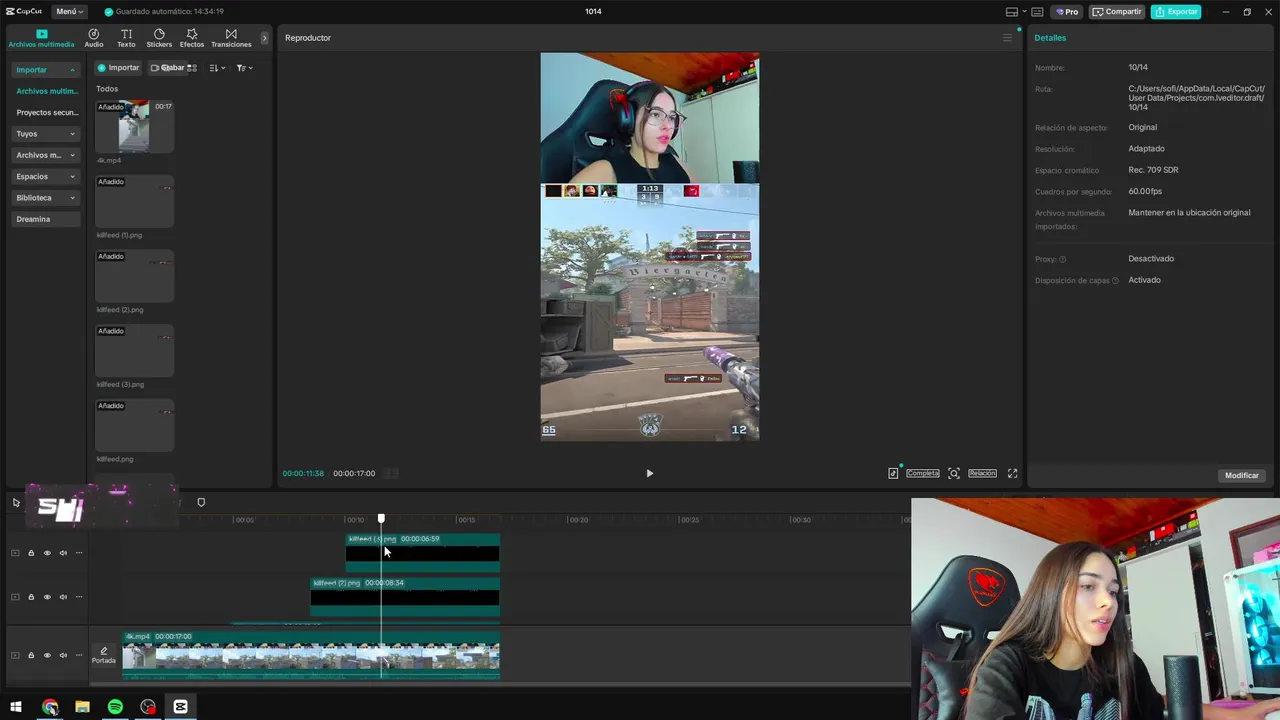Select the 4k.mp4 clip in timeline
This screenshot has height=720, width=1280.
(x=311, y=655)
